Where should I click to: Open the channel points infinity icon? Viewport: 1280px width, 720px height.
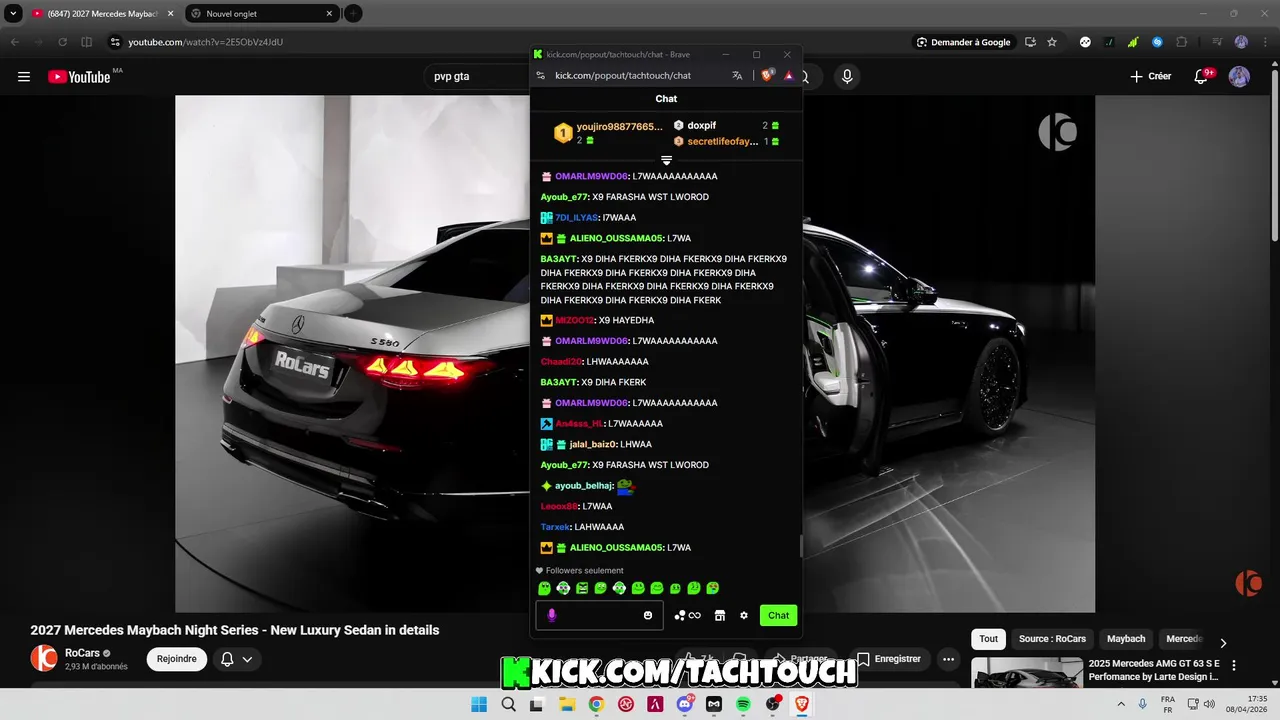click(x=694, y=615)
